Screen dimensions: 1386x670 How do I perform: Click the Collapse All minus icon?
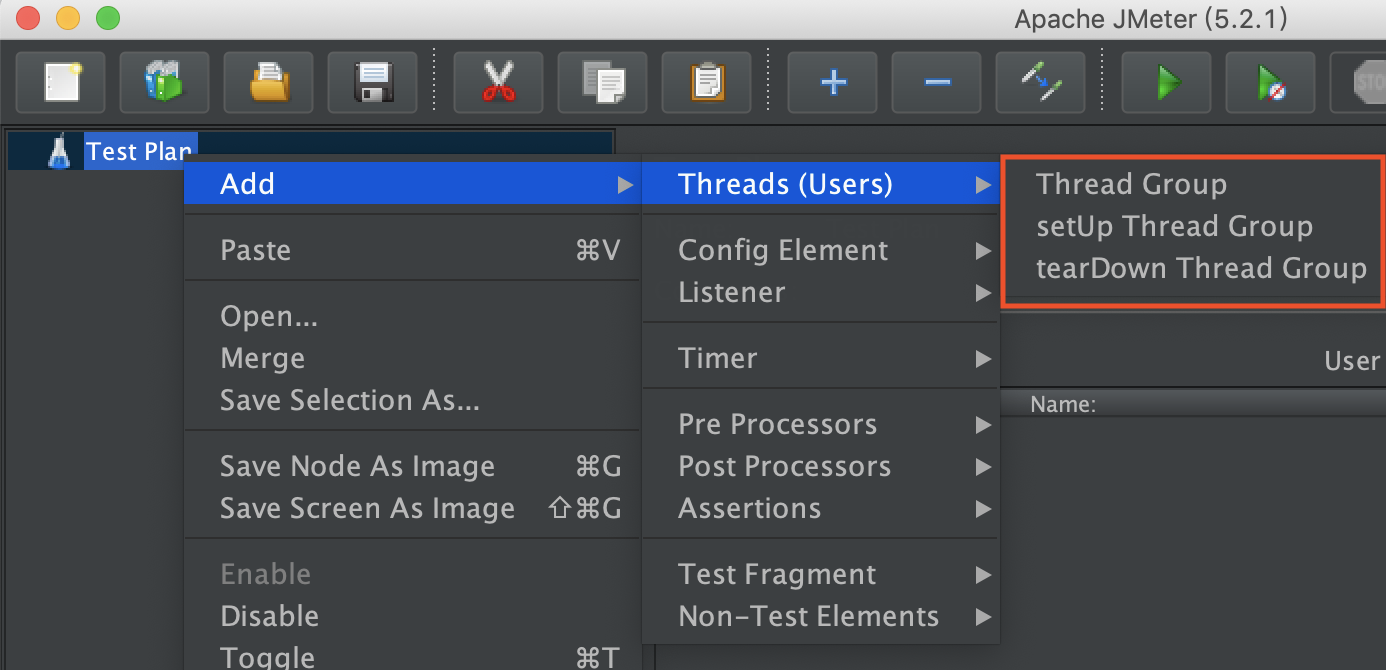coord(936,82)
